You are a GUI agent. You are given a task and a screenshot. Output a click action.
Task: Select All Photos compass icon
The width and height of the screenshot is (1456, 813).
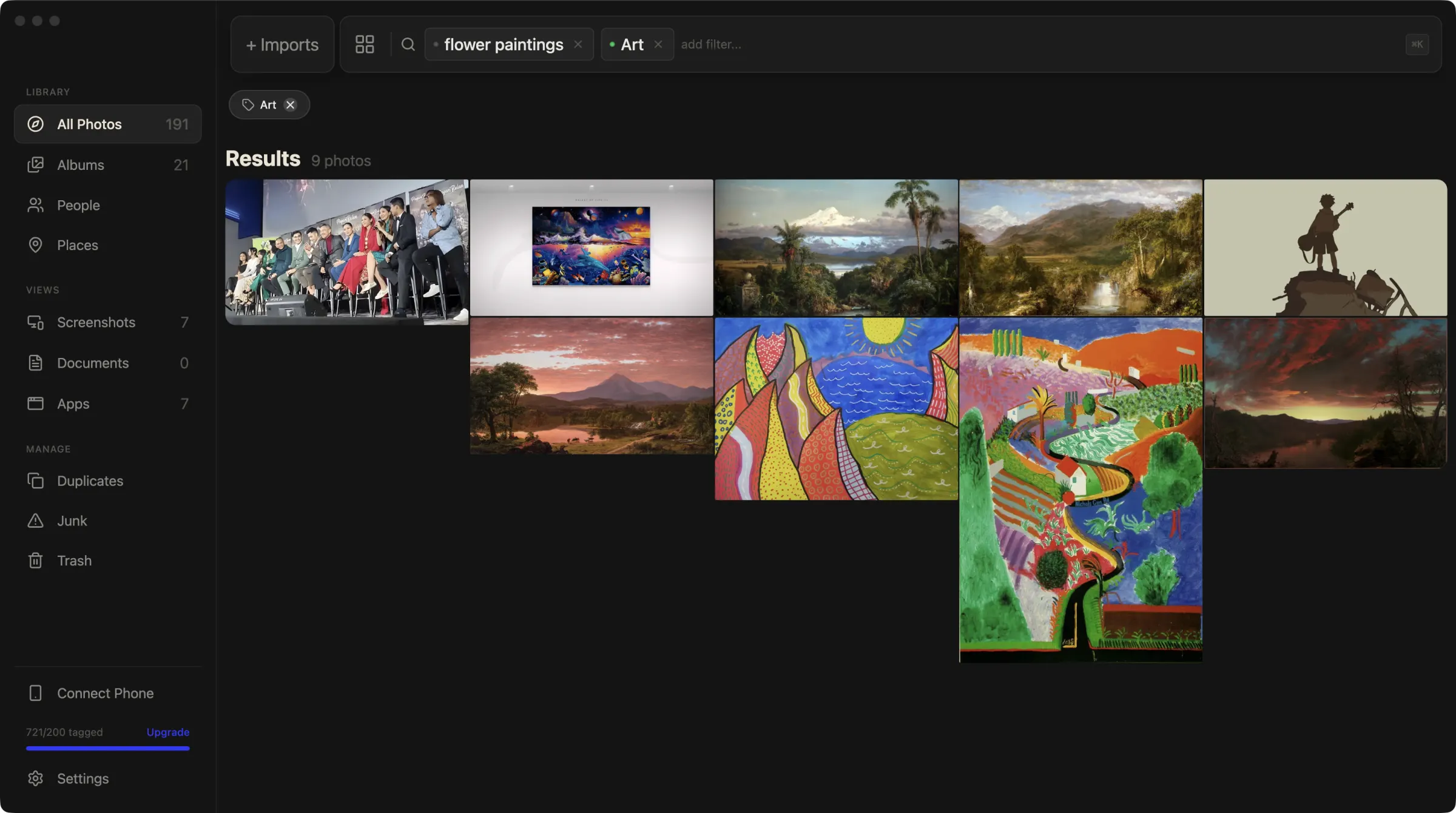pos(36,124)
